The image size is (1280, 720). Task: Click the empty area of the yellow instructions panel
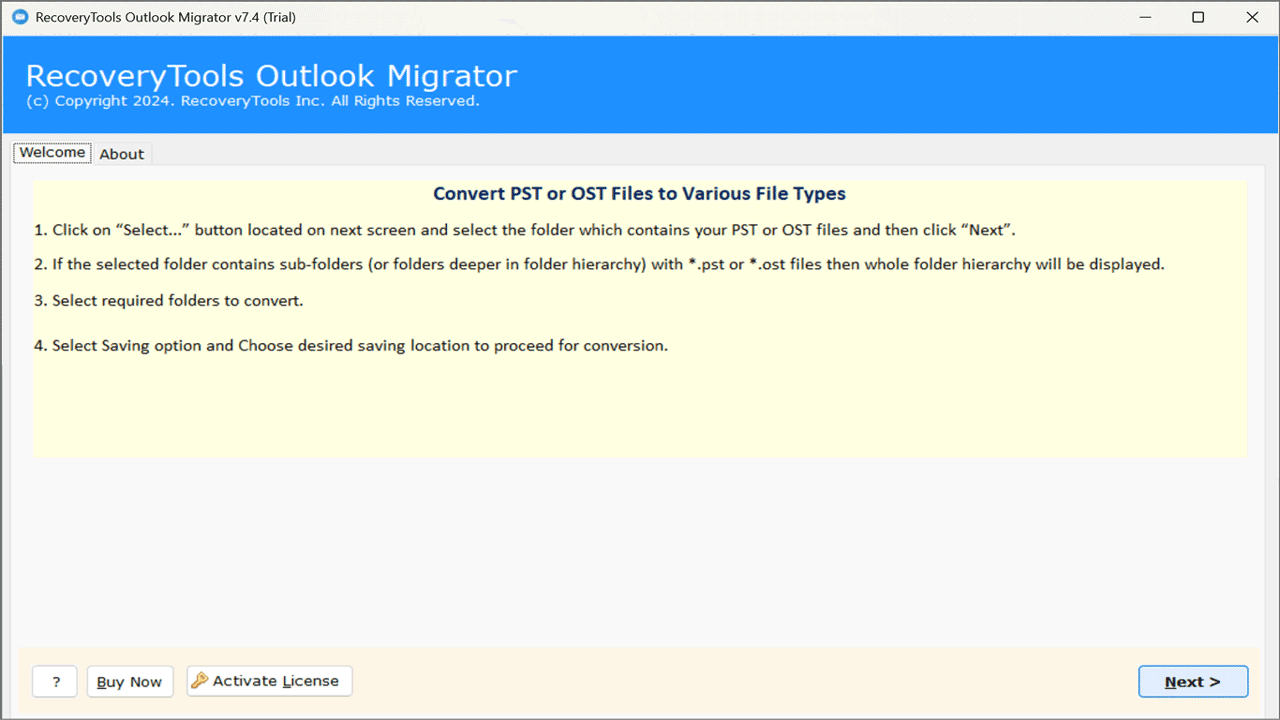(x=640, y=410)
